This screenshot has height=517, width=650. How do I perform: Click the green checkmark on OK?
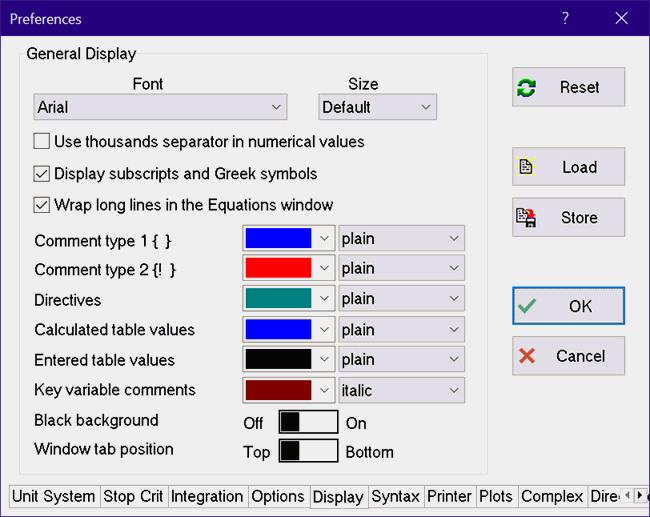pos(527,306)
